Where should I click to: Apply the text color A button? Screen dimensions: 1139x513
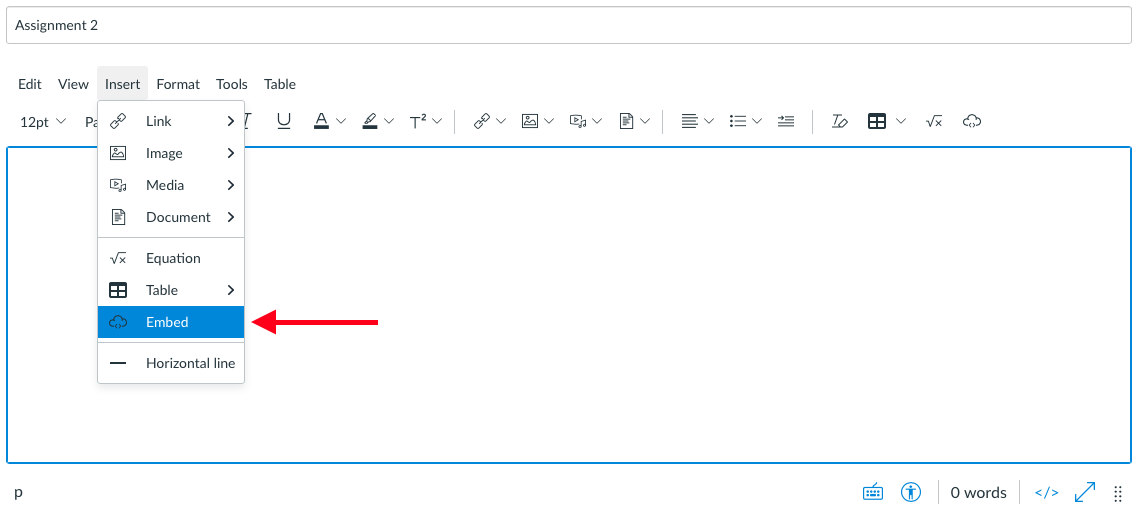click(321, 121)
